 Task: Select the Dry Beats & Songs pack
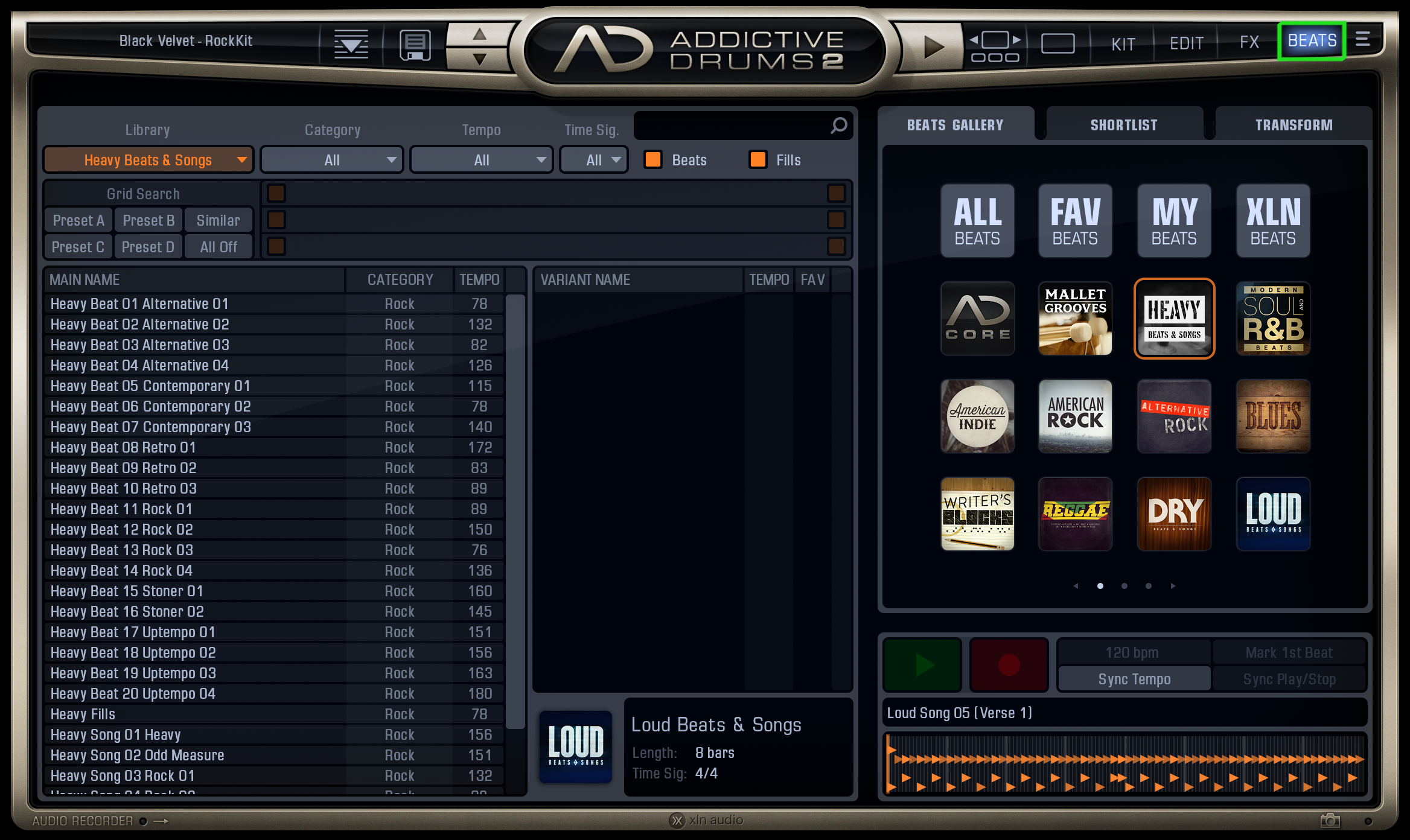click(x=1174, y=514)
